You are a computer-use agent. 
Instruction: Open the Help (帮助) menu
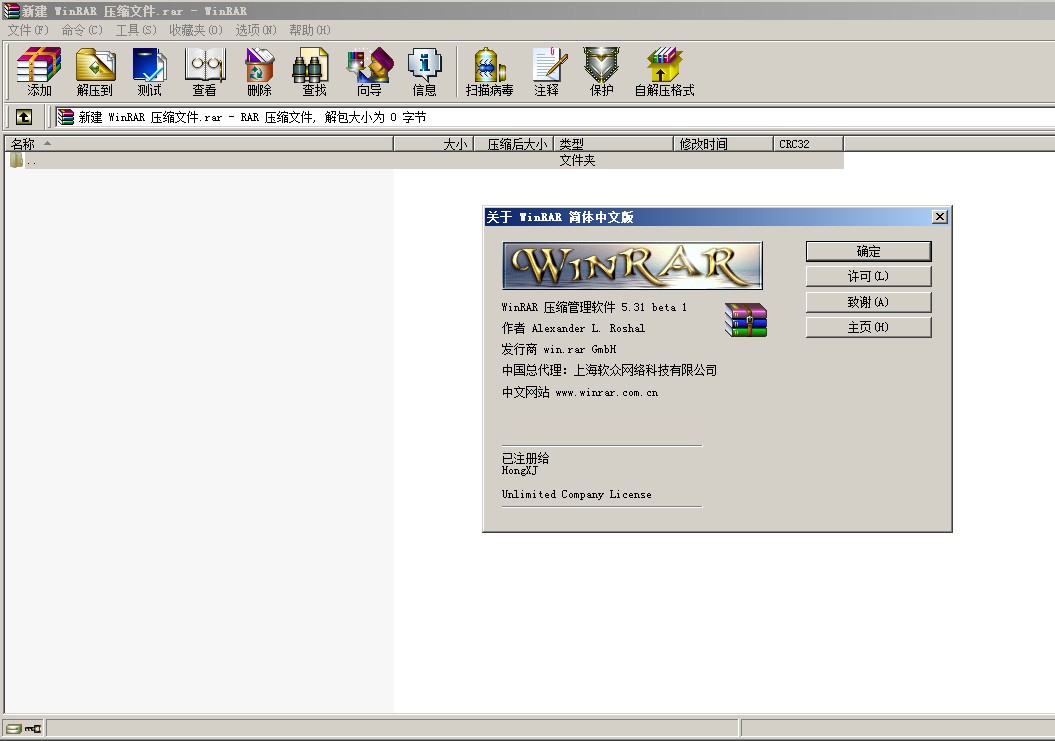pyautogui.click(x=310, y=30)
